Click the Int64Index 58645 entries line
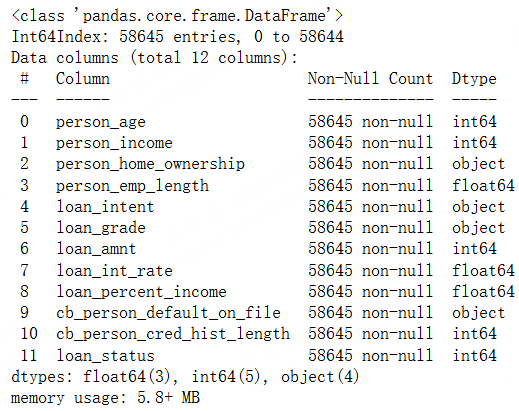The image size is (519, 411). pos(177,37)
